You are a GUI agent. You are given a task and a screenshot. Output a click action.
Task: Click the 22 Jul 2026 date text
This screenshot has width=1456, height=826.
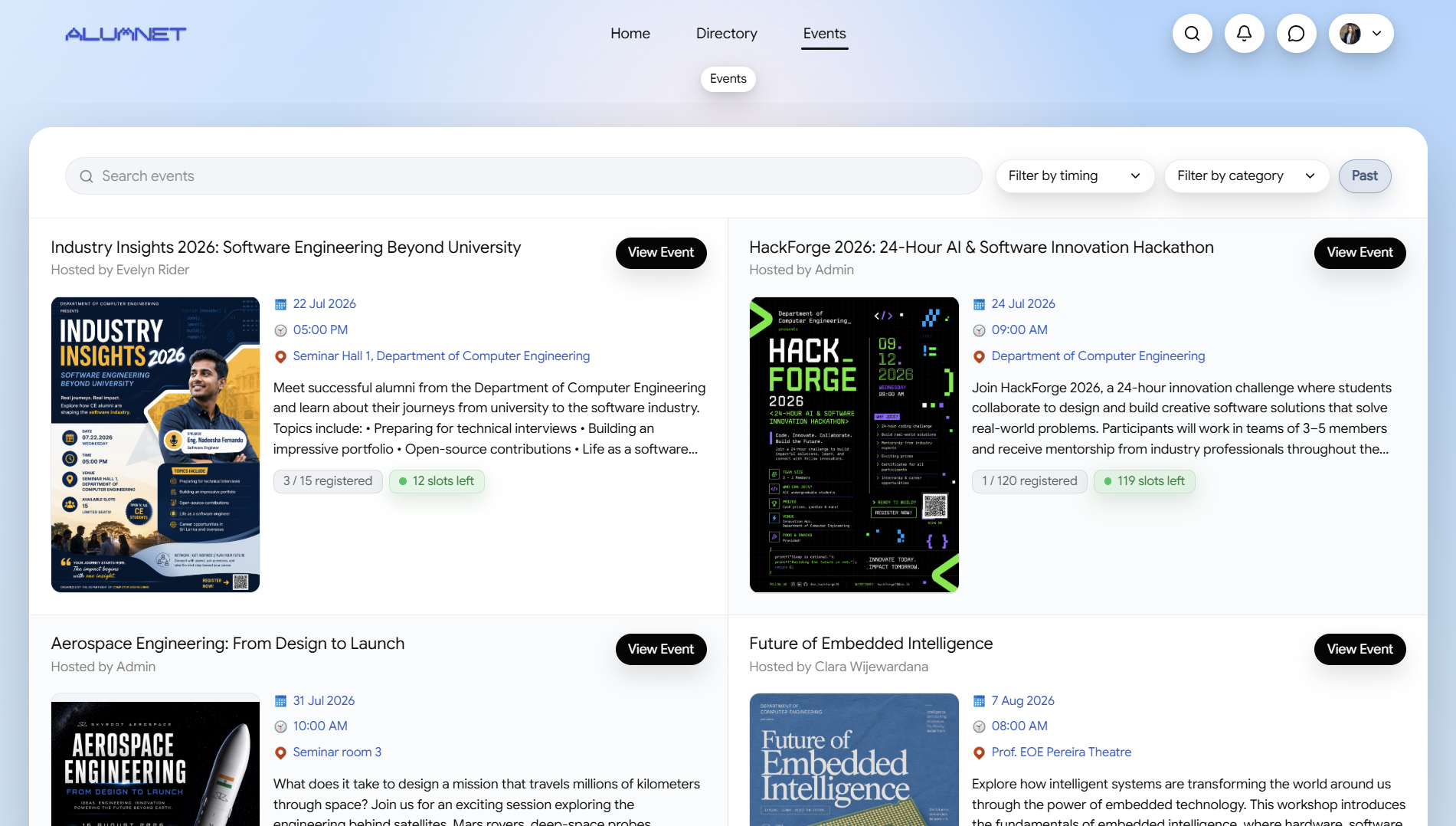(325, 304)
